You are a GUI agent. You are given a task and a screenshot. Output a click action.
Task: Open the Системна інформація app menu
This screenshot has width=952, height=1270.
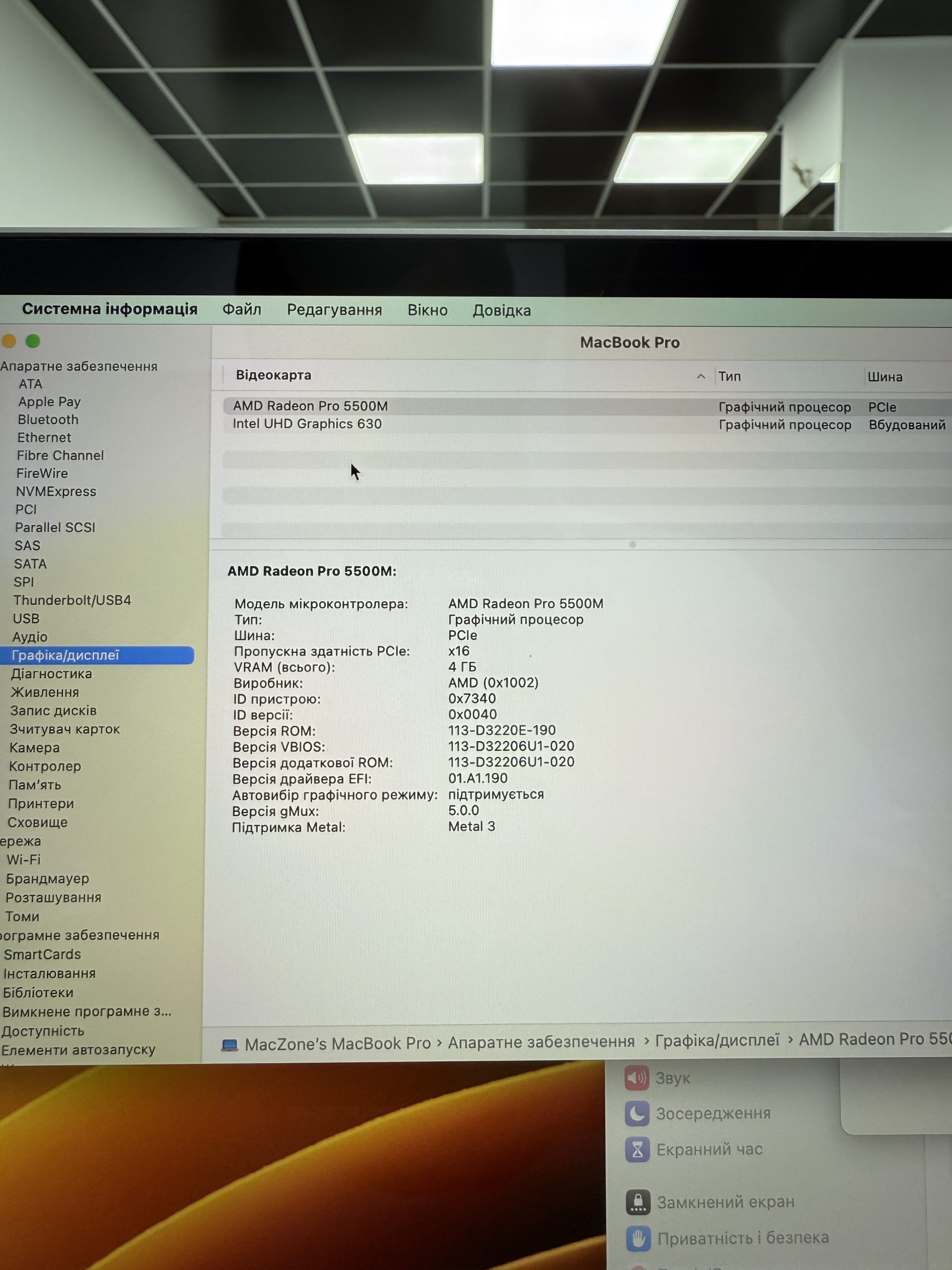110,309
